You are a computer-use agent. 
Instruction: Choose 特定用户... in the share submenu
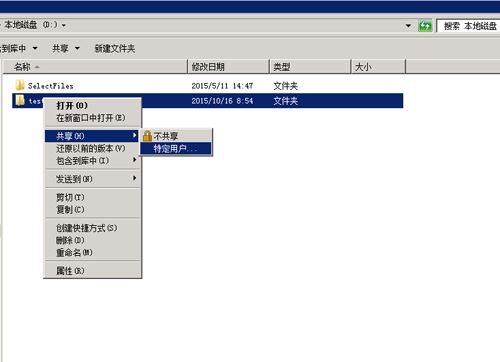click(x=176, y=149)
